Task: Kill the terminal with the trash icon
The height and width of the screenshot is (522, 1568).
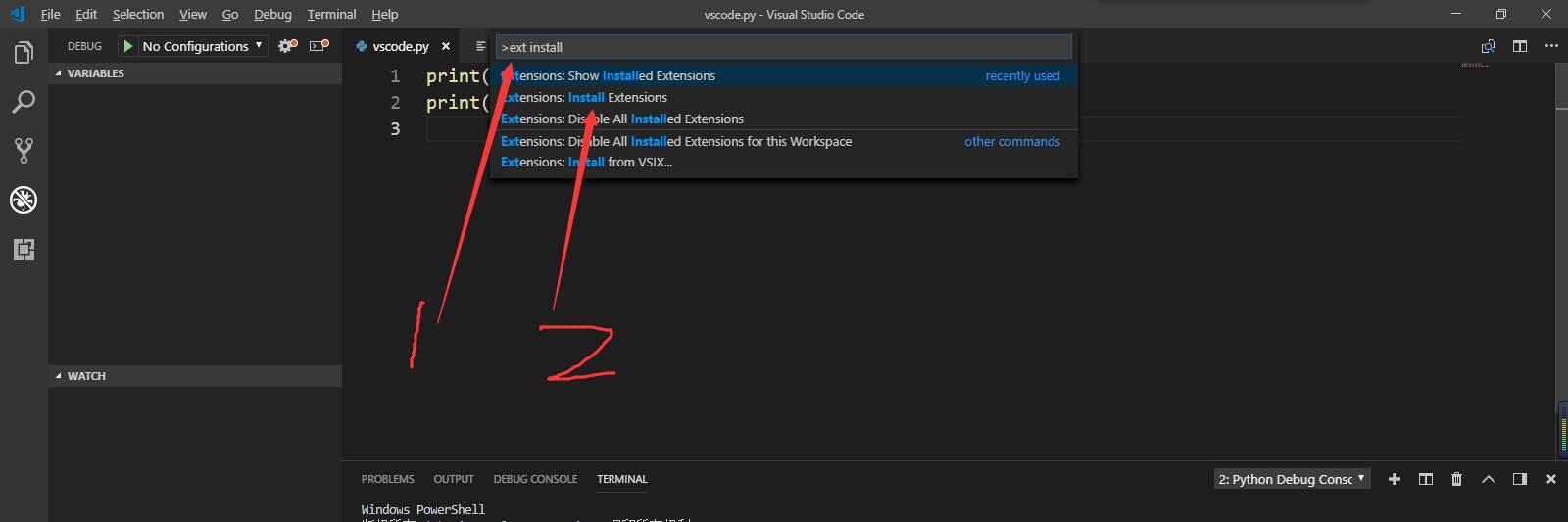Action: [1457, 479]
